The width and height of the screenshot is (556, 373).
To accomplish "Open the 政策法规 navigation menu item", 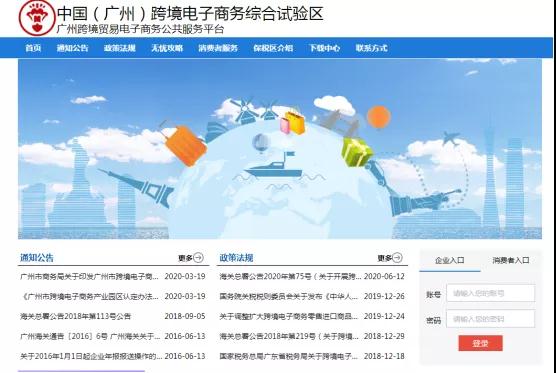I will pyautogui.click(x=120, y=48).
